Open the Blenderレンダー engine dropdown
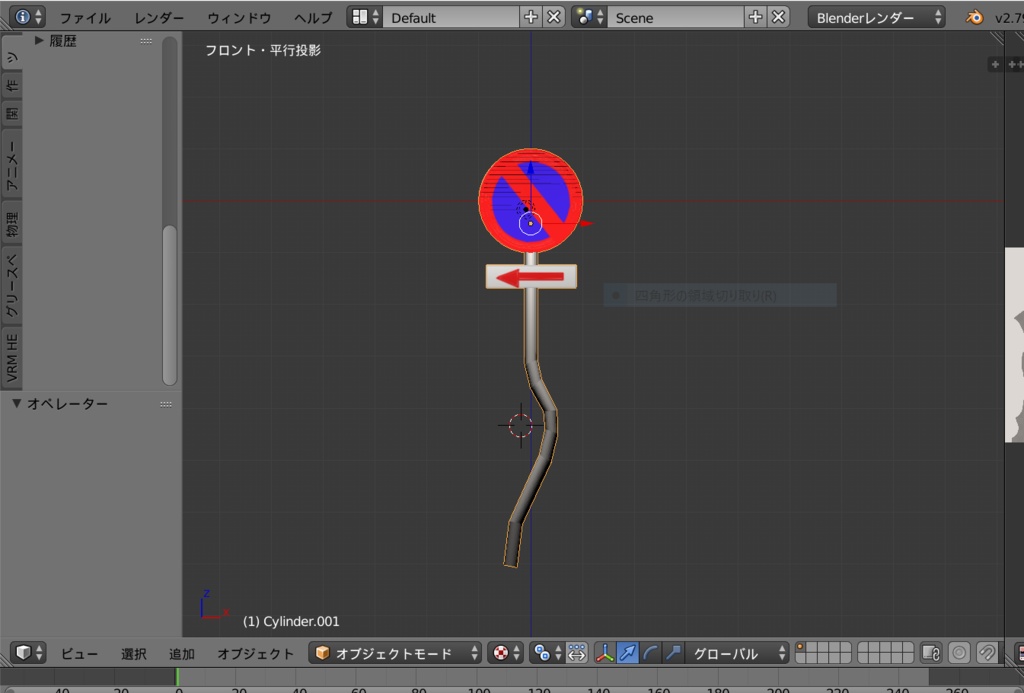Screen dimensions: 1024x693 point(876,17)
